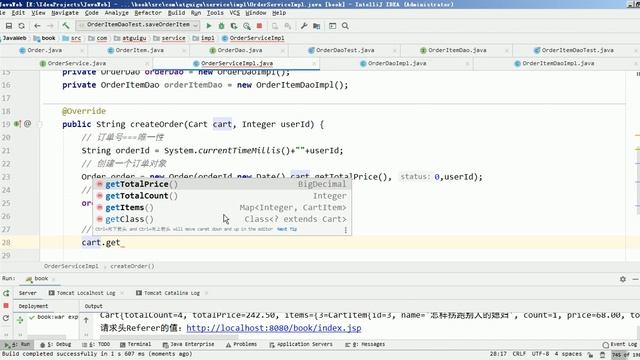640x360 pixels.
Task: Run with Coverage toolbar icon
Action: point(234,26)
